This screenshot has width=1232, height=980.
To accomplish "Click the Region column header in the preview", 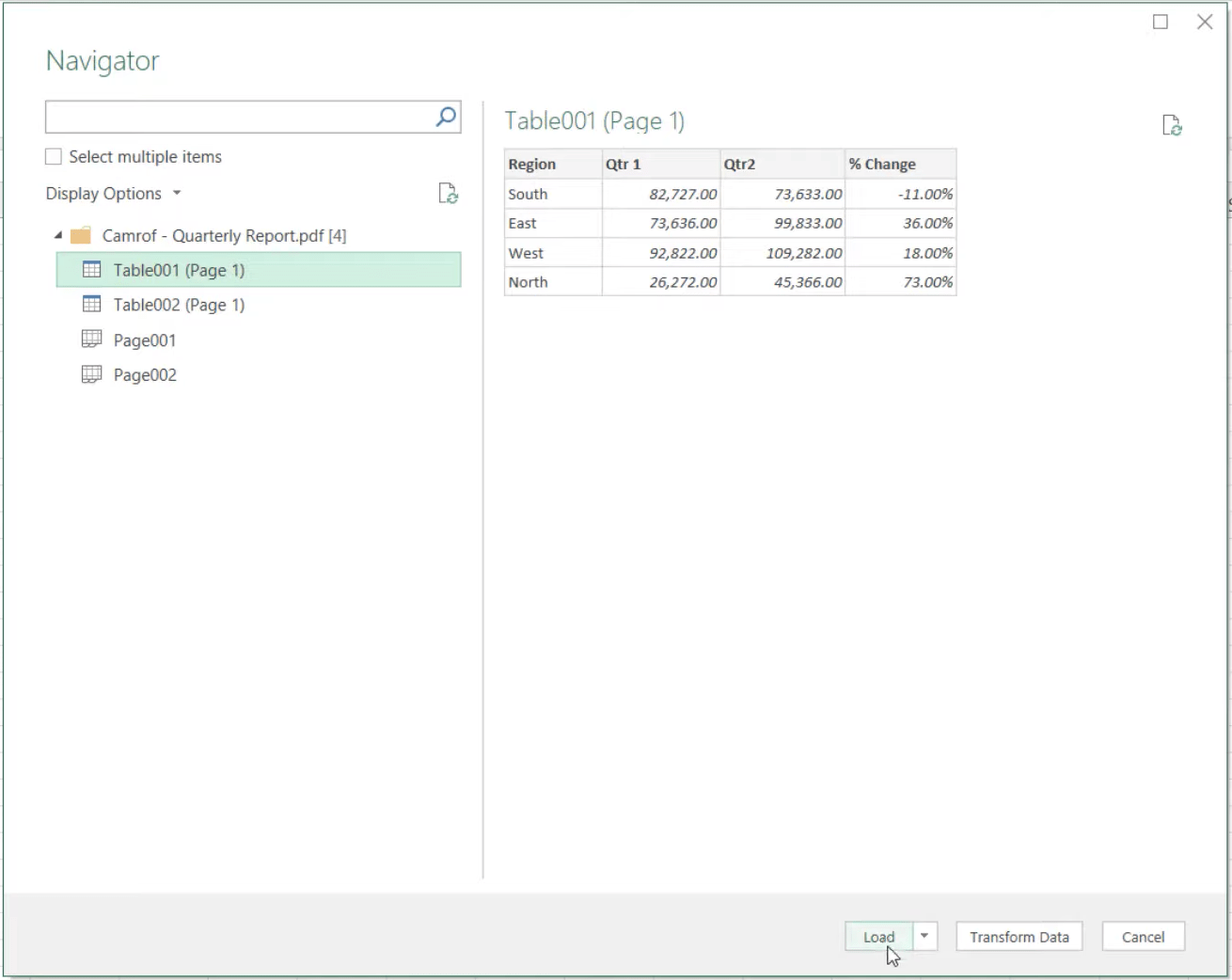I will 532,164.
